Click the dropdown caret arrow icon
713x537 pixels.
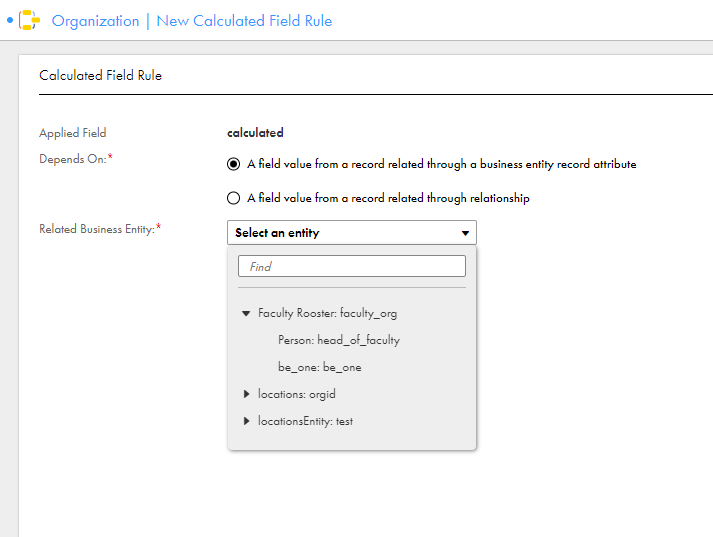(465, 233)
